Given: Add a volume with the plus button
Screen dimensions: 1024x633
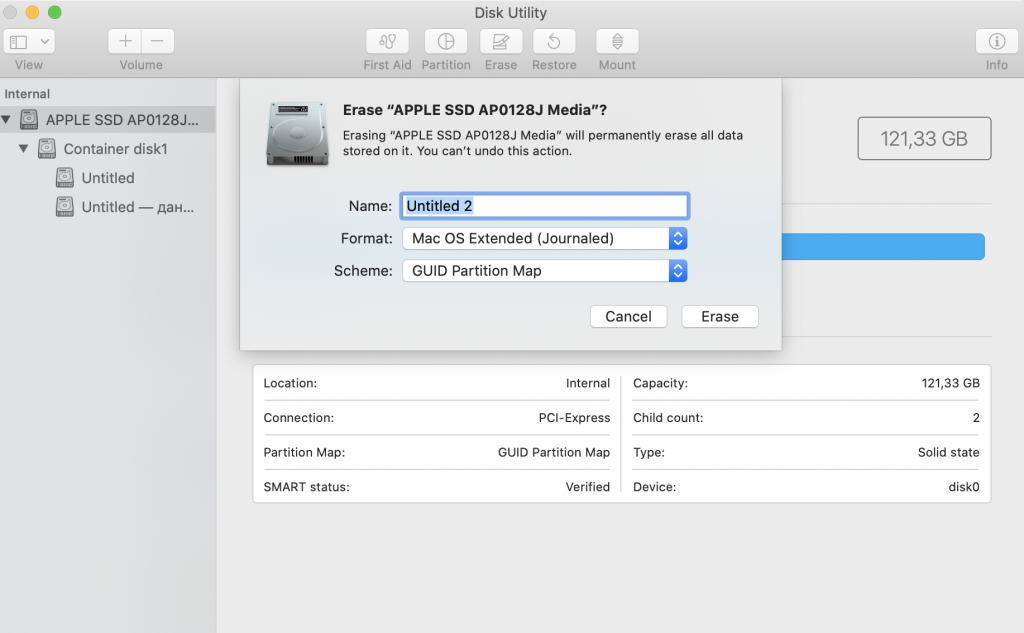Looking at the screenshot, I should point(125,41).
